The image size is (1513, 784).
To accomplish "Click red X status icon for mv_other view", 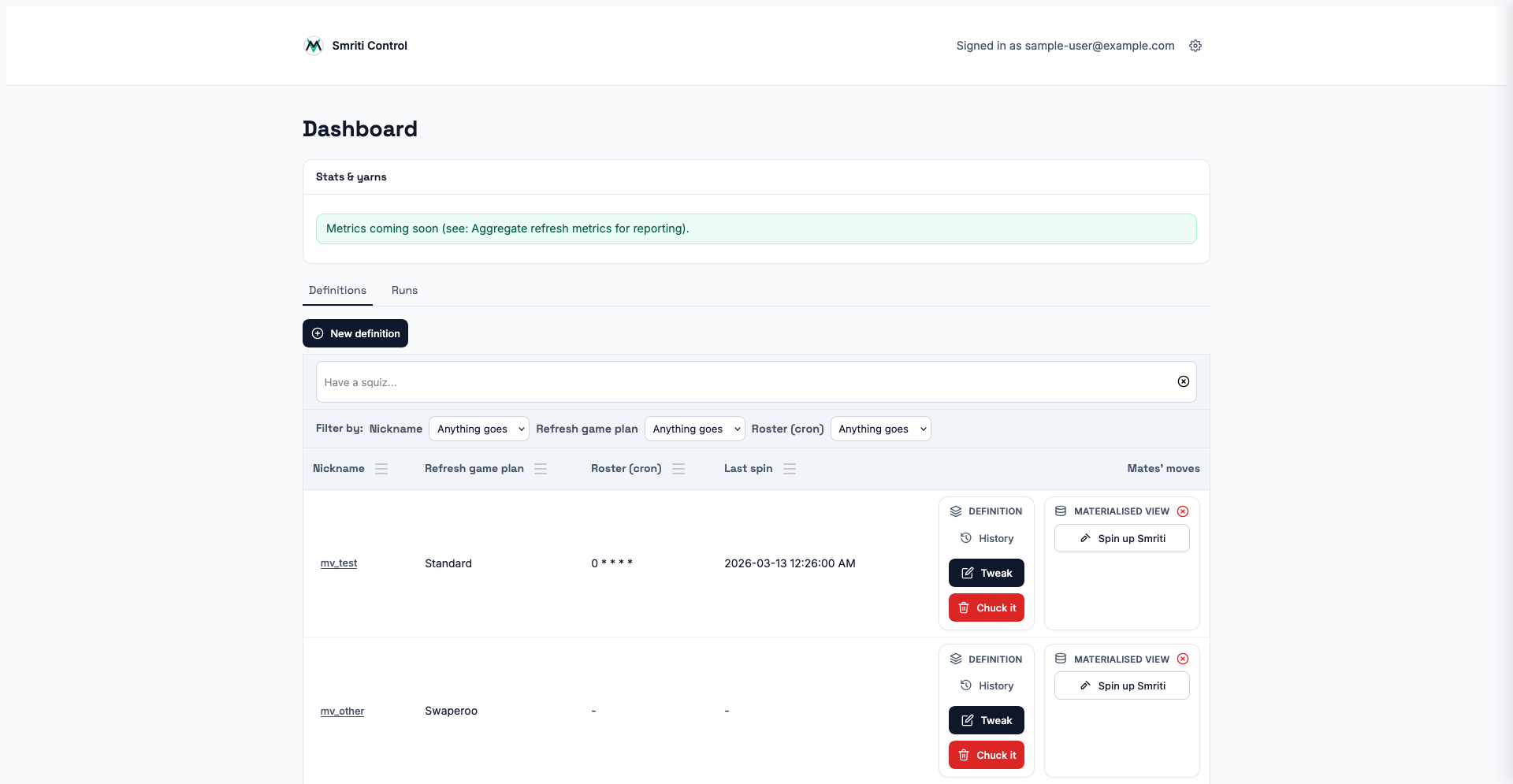I will (1183, 660).
